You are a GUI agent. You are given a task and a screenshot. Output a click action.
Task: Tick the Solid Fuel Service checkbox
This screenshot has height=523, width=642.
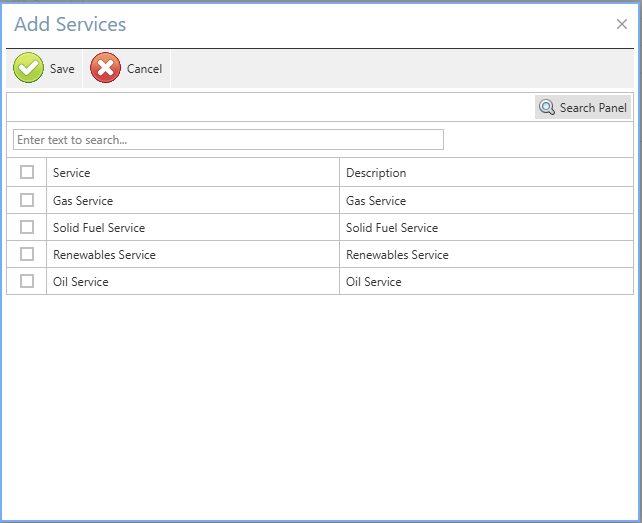coord(27,227)
